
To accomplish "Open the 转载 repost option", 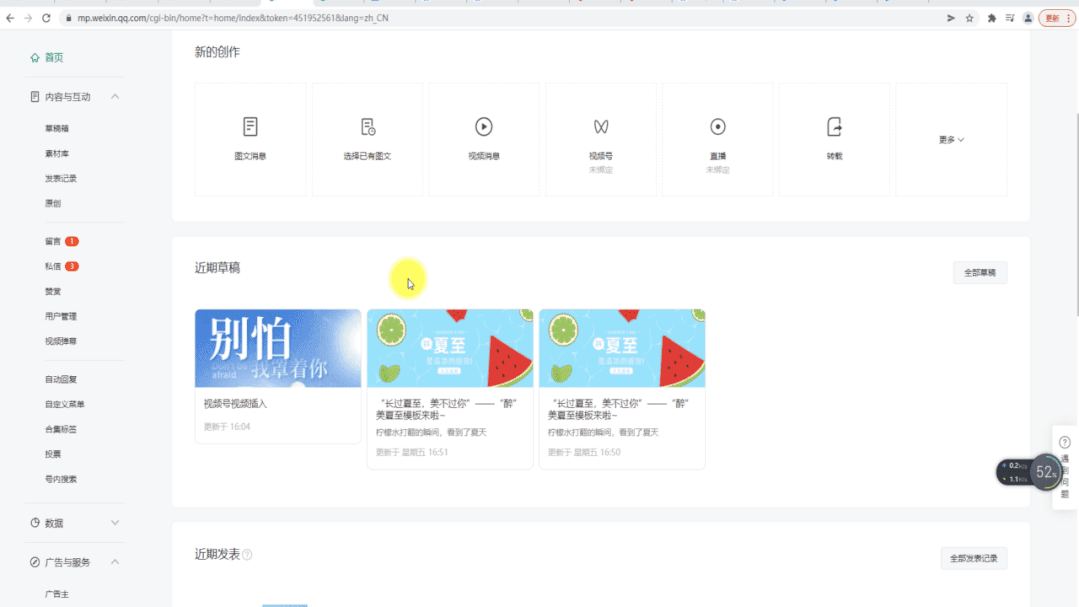I will (x=834, y=140).
